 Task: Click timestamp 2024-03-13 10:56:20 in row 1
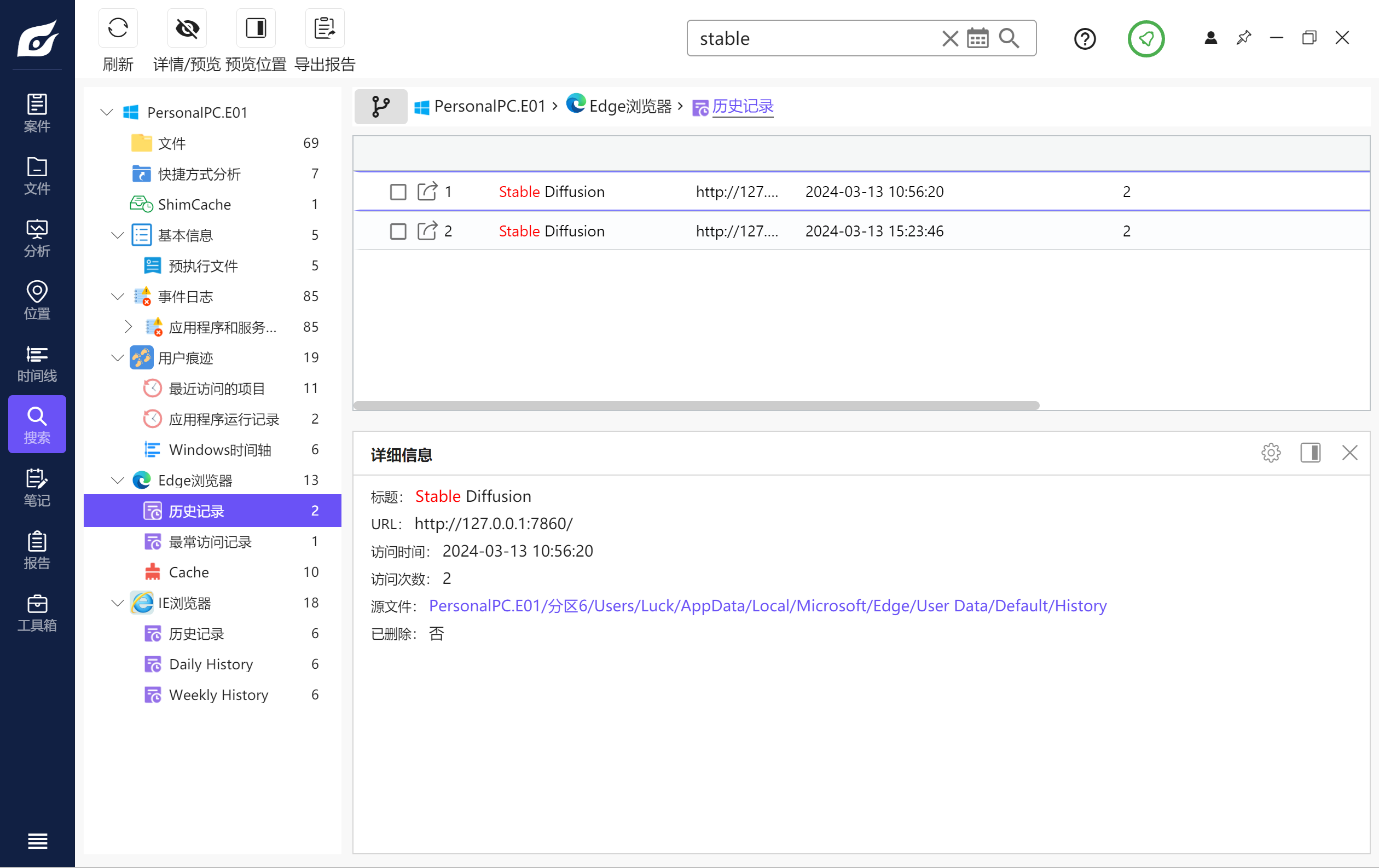coord(874,191)
